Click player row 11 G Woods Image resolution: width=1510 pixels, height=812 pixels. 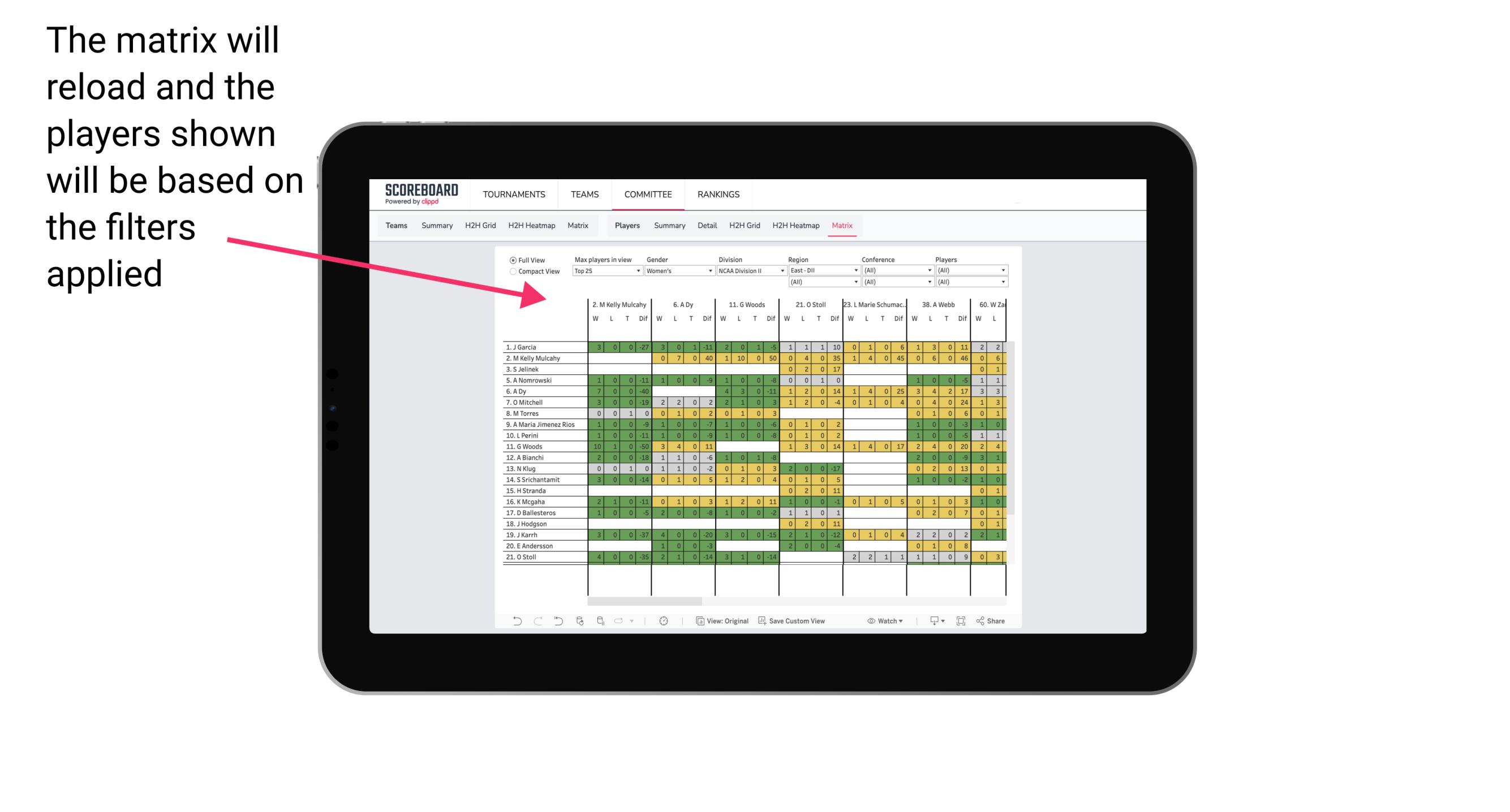pyautogui.click(x=541, y=447)
